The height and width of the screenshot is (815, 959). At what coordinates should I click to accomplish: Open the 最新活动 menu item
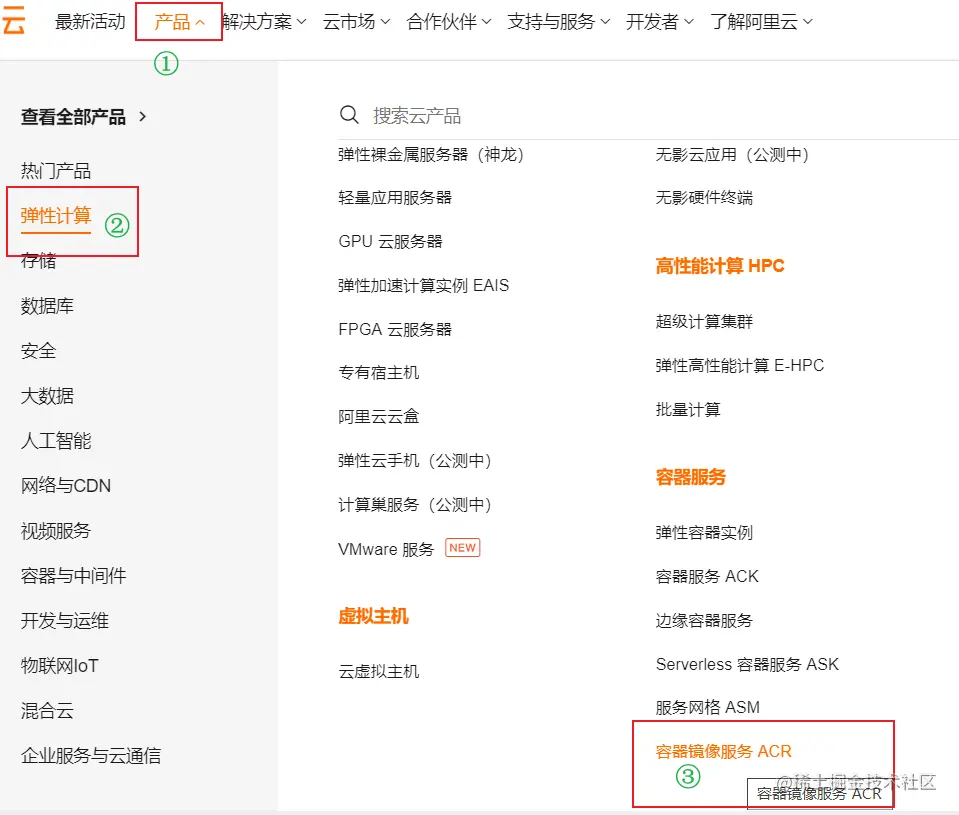90,21
